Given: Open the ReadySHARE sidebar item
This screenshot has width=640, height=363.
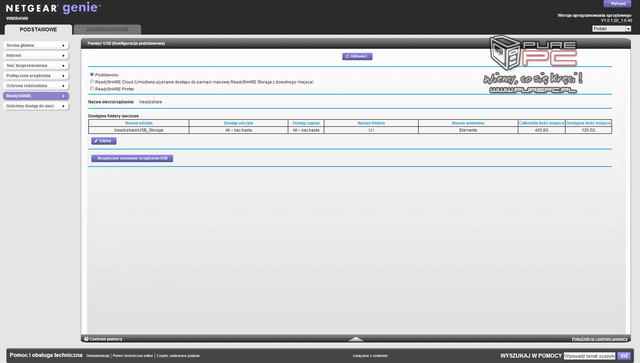Looking at the screenshot, I should (36, 96).
